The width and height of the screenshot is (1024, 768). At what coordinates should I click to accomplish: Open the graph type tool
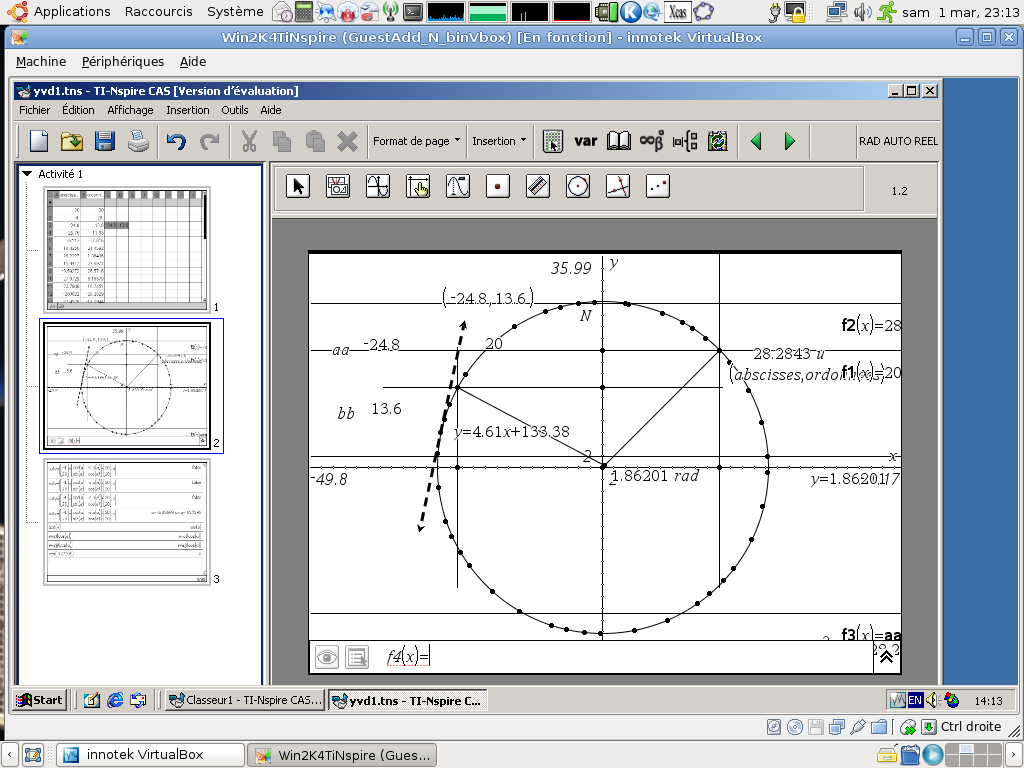(377, 187)
